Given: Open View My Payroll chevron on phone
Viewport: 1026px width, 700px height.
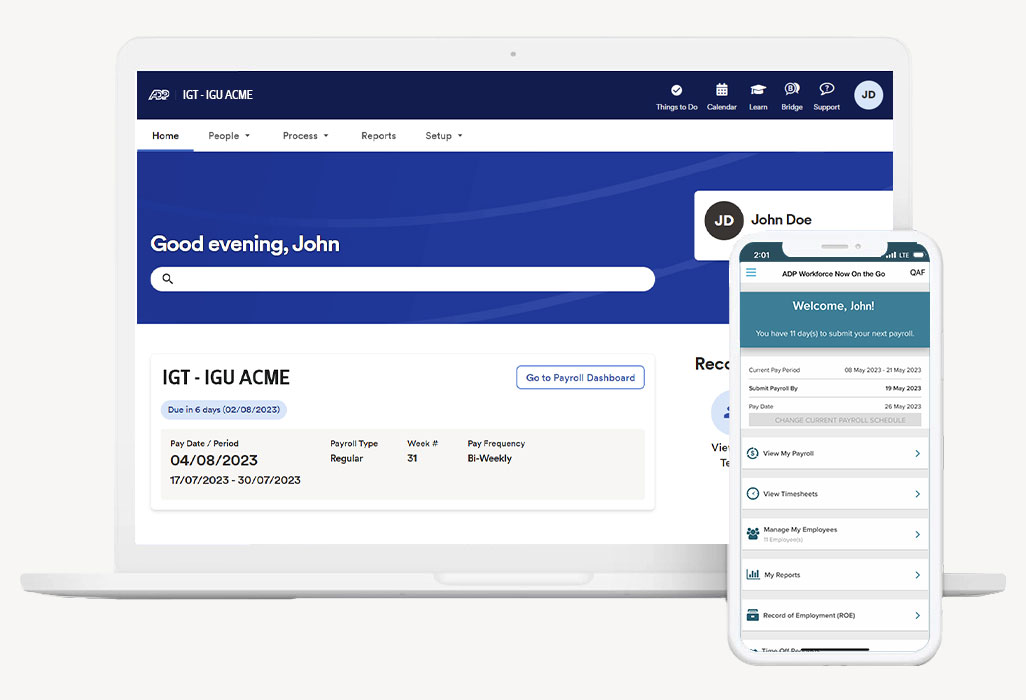Looking at the screenshot, I should pyautogui.click(x=917, y=453).
